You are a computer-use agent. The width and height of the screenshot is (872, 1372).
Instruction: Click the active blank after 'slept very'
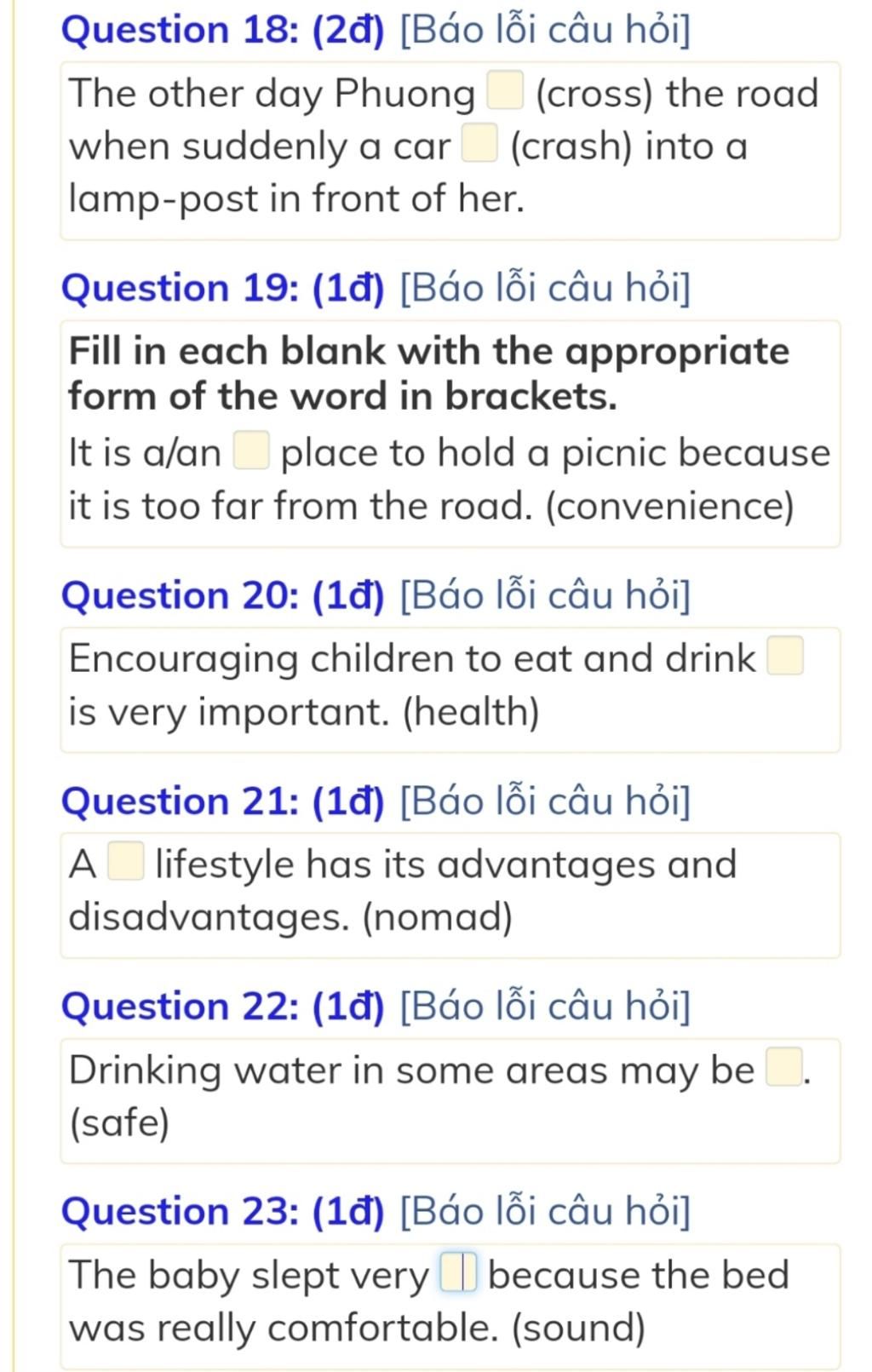pos(458,1273)
